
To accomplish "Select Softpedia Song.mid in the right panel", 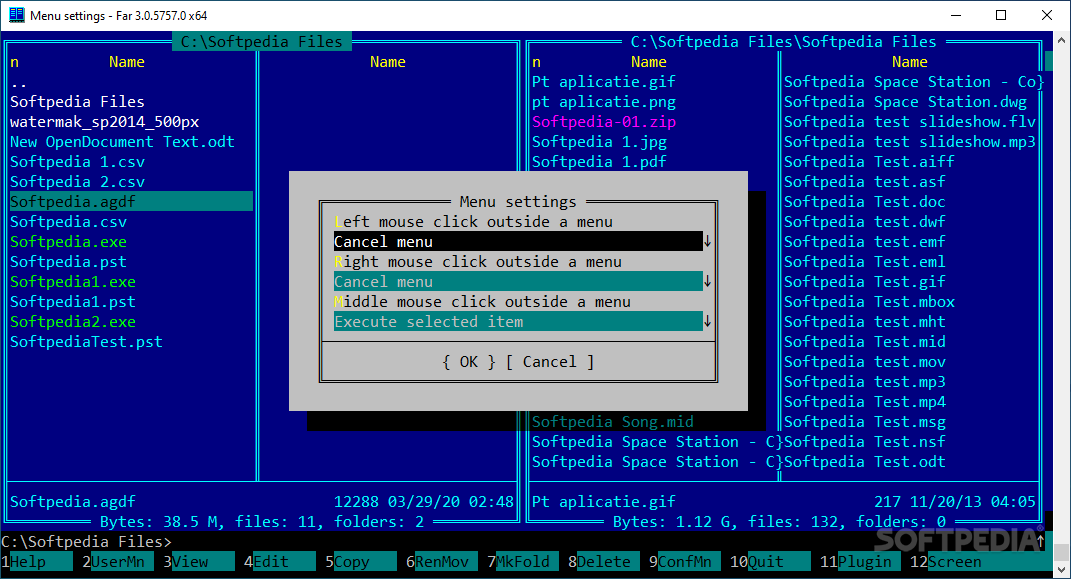I will click(x=613, y=421).
